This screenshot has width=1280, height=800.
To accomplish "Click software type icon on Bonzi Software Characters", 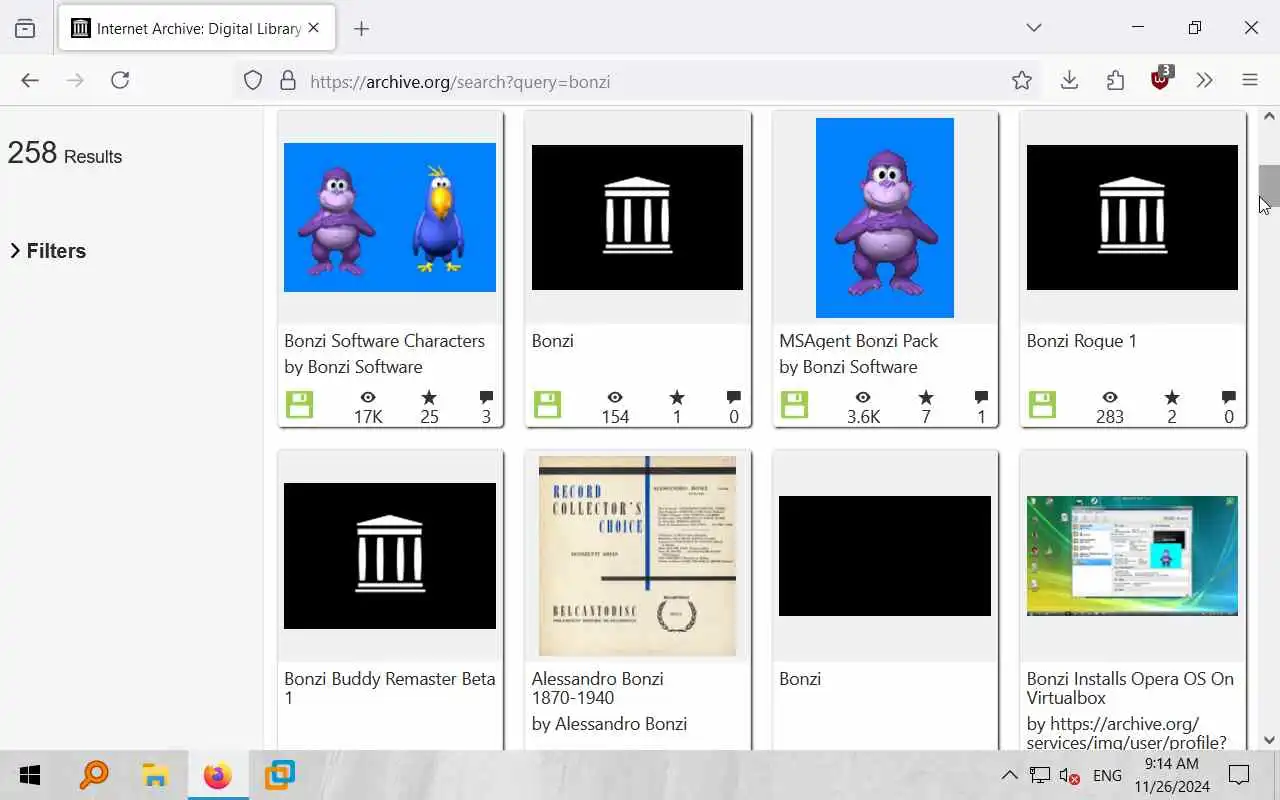I will 299,405.
